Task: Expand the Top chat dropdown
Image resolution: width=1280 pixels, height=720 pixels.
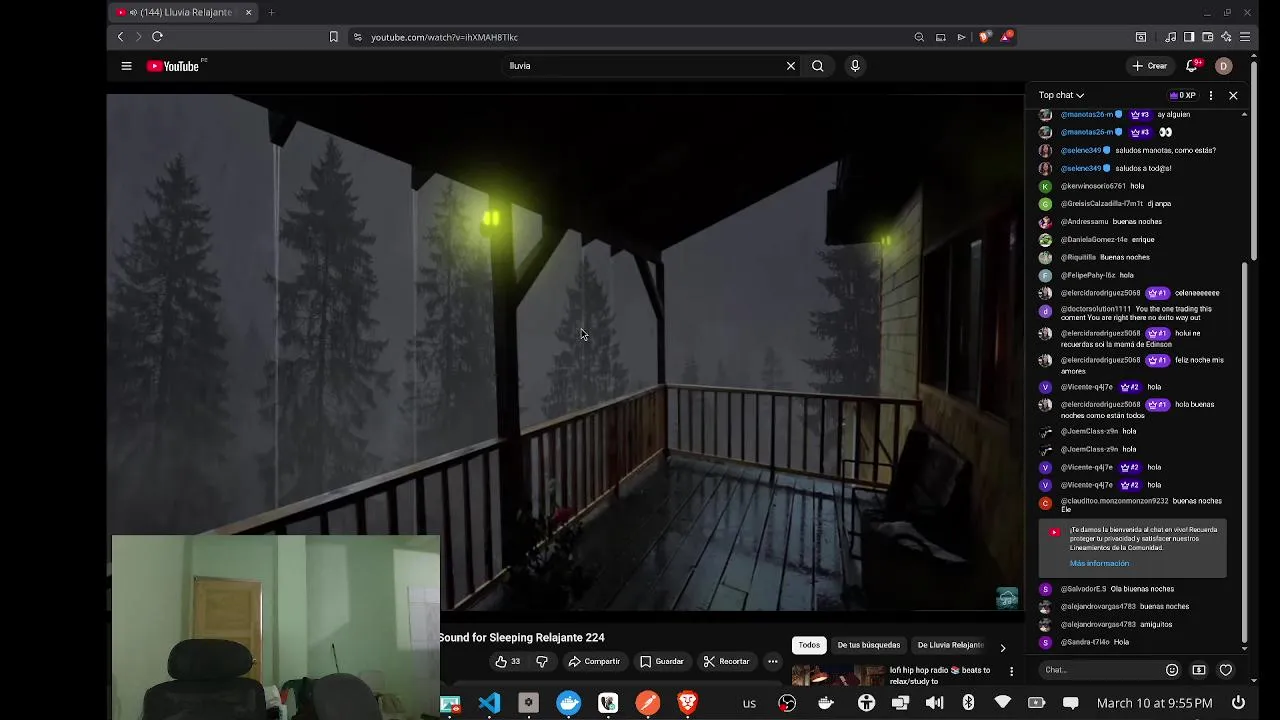Action: [x=1061, y=95]
